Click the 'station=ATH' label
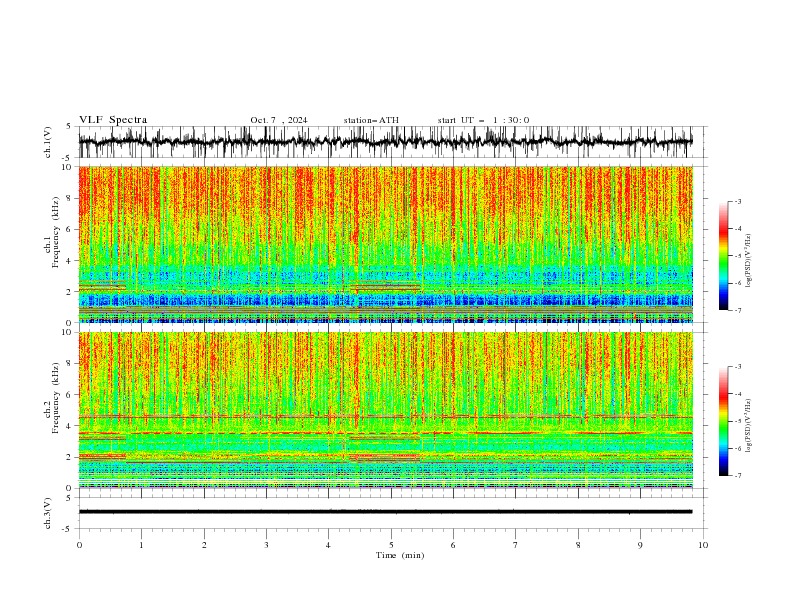This screenshot has height=612, width=792. coord(371,120)
